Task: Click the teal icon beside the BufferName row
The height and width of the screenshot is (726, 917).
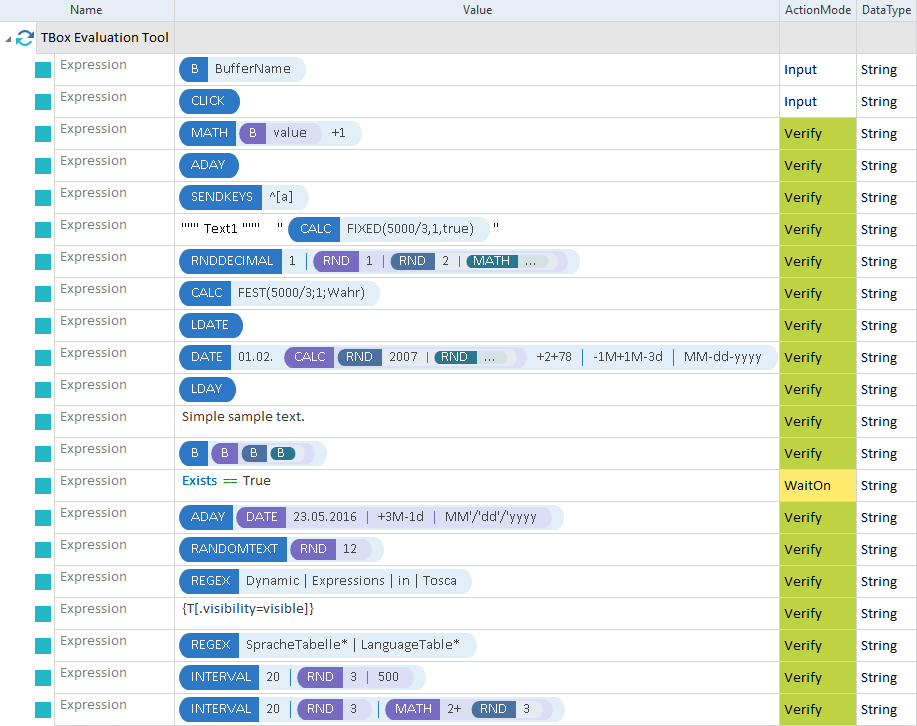Action: 43,70
